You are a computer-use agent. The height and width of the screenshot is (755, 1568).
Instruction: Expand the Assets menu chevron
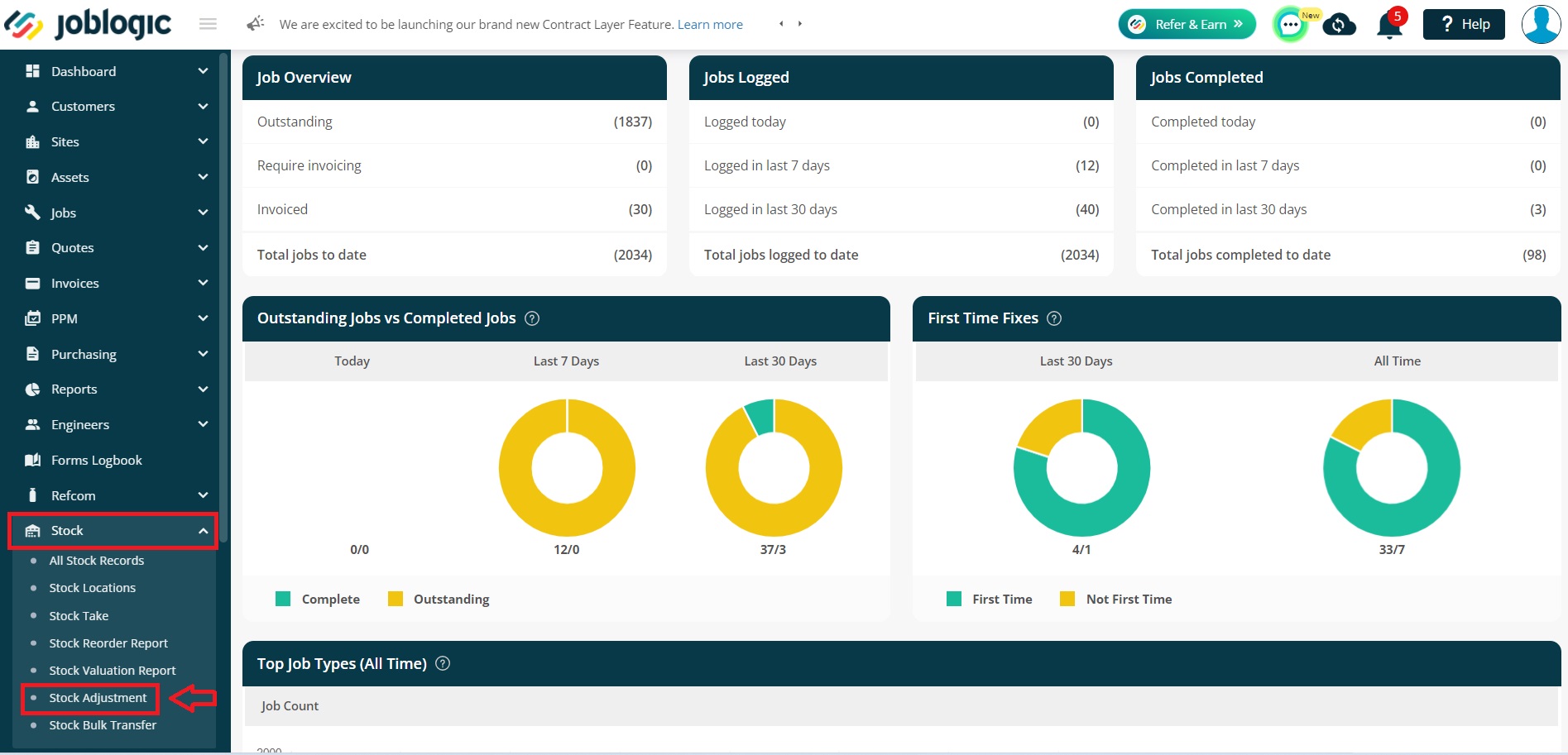point(203,177)
